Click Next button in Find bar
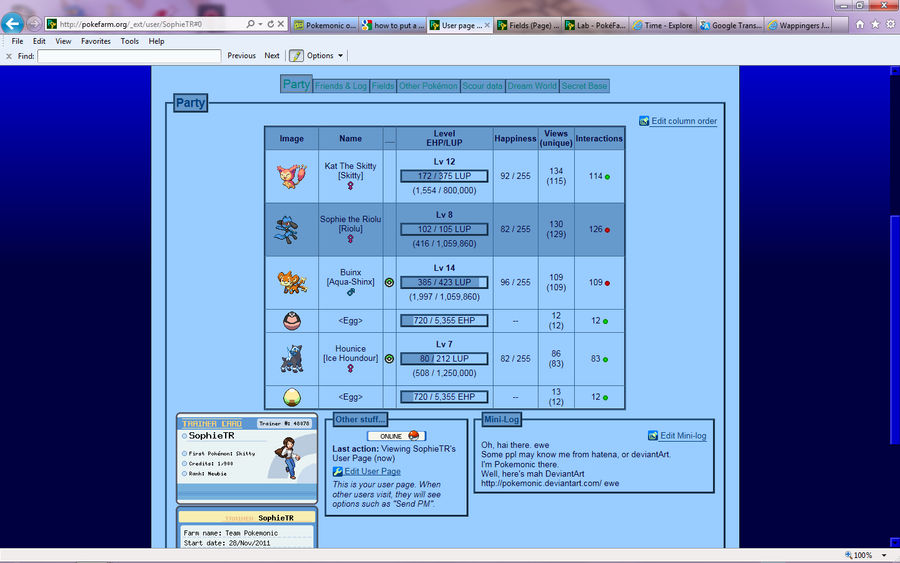 point(272,56)
